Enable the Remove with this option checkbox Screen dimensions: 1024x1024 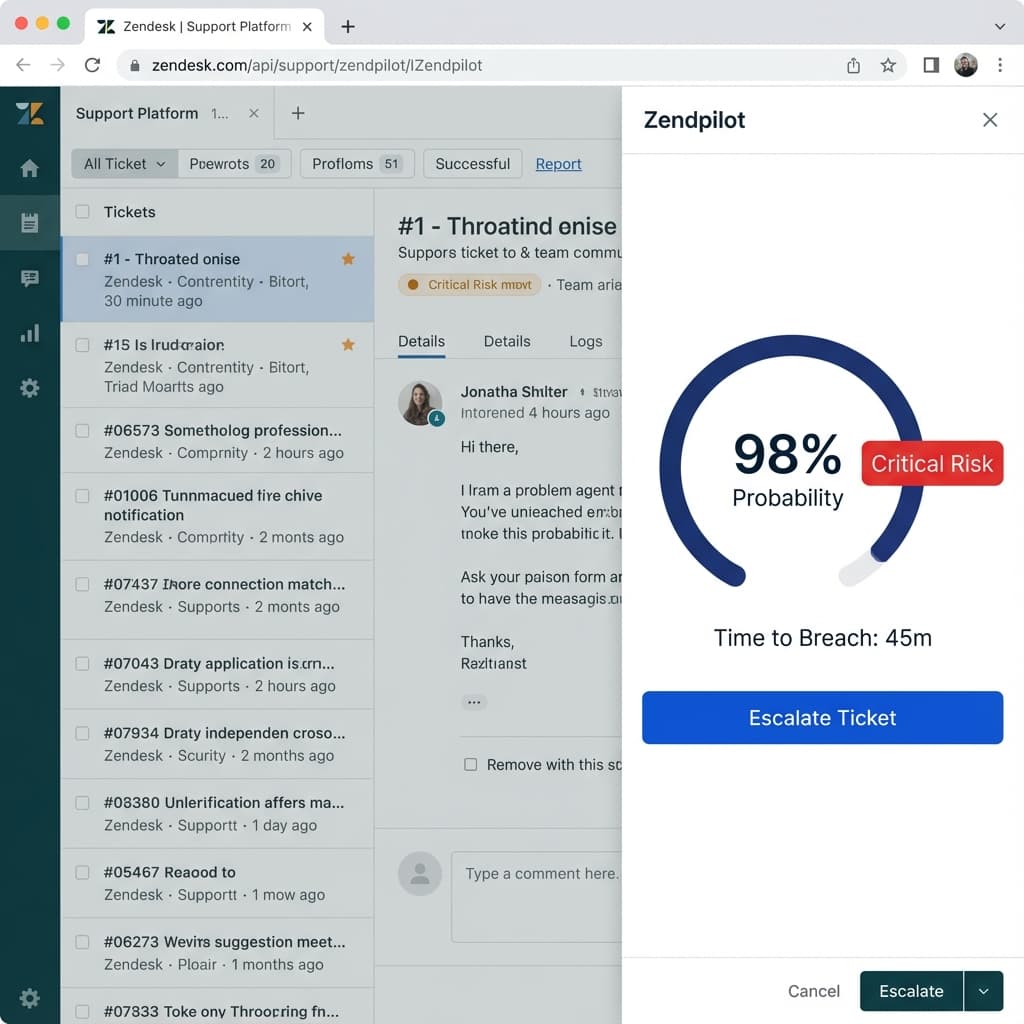(x=469, y=764)
